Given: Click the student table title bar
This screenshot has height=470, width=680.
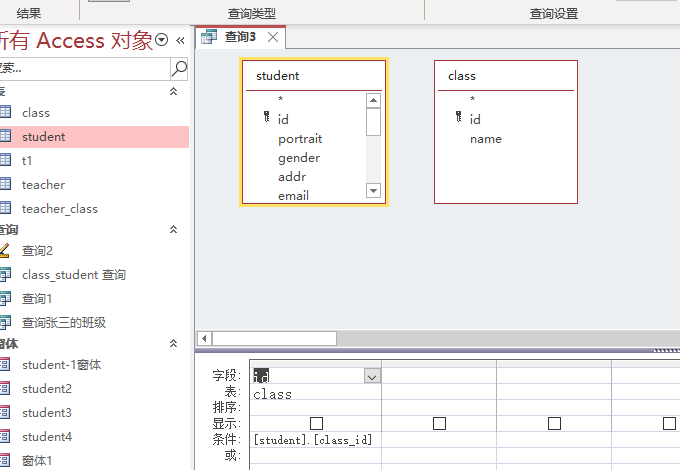Looking at the screenshot, I should point(314,76).
